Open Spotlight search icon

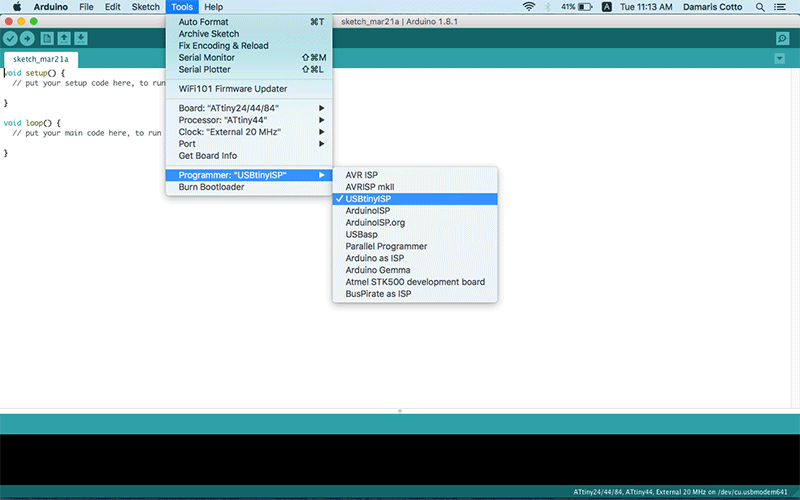click(x=760, y=7)
